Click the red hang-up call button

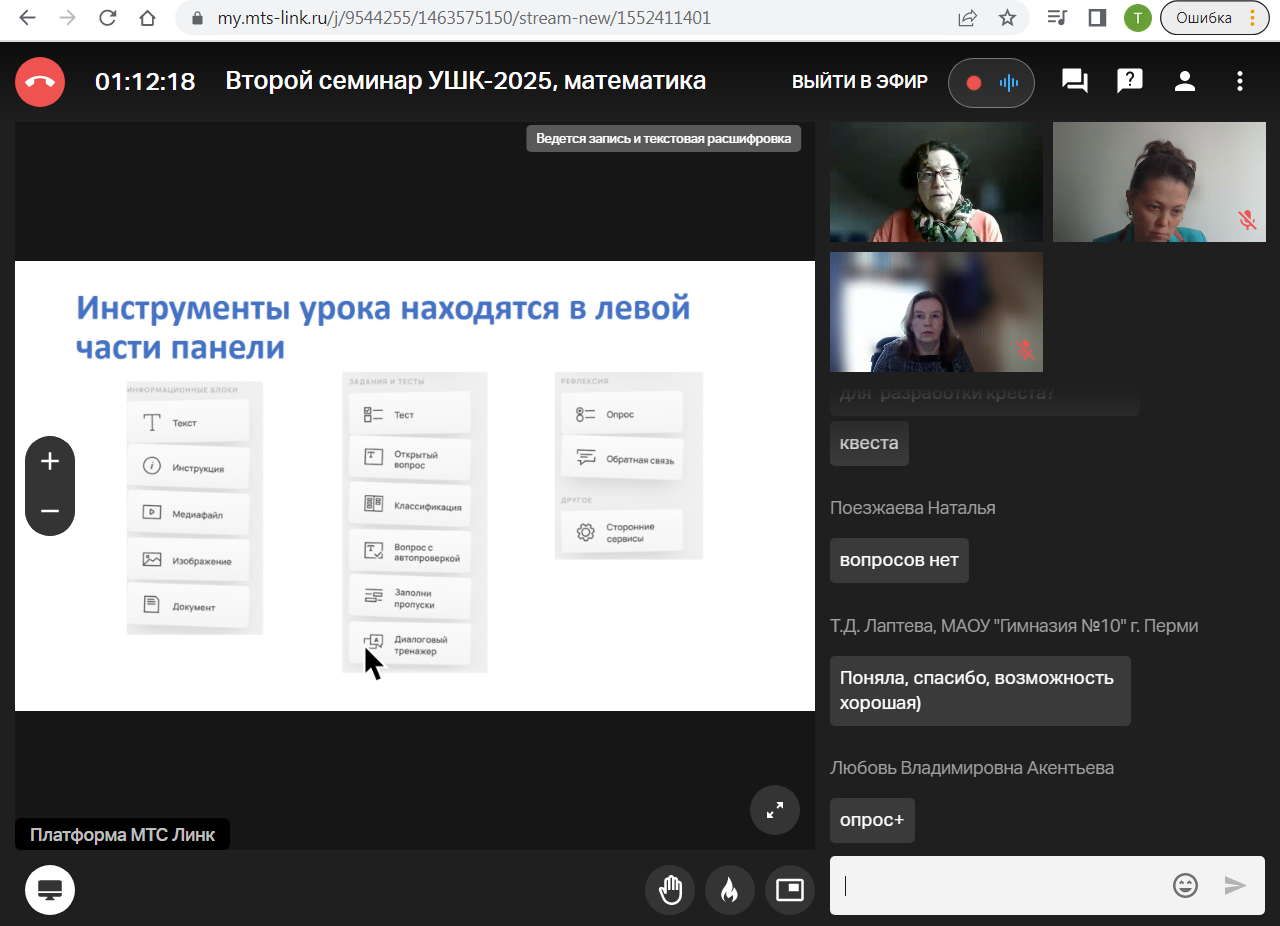click(x=40, y=82)
